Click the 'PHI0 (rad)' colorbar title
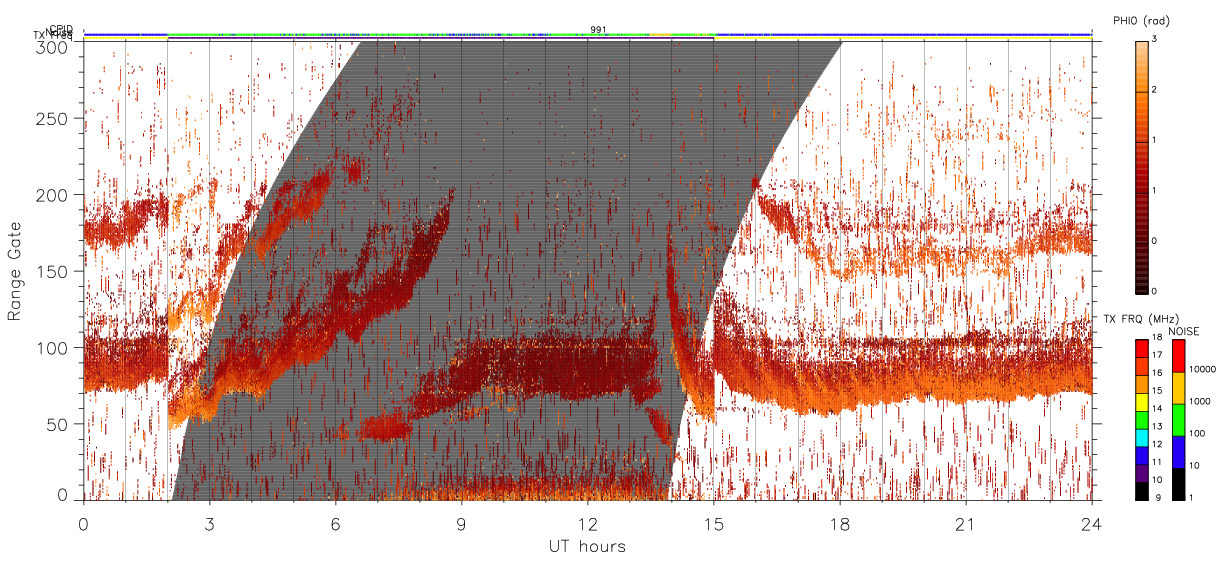The image size is (1228, 567). [1141, 21]
